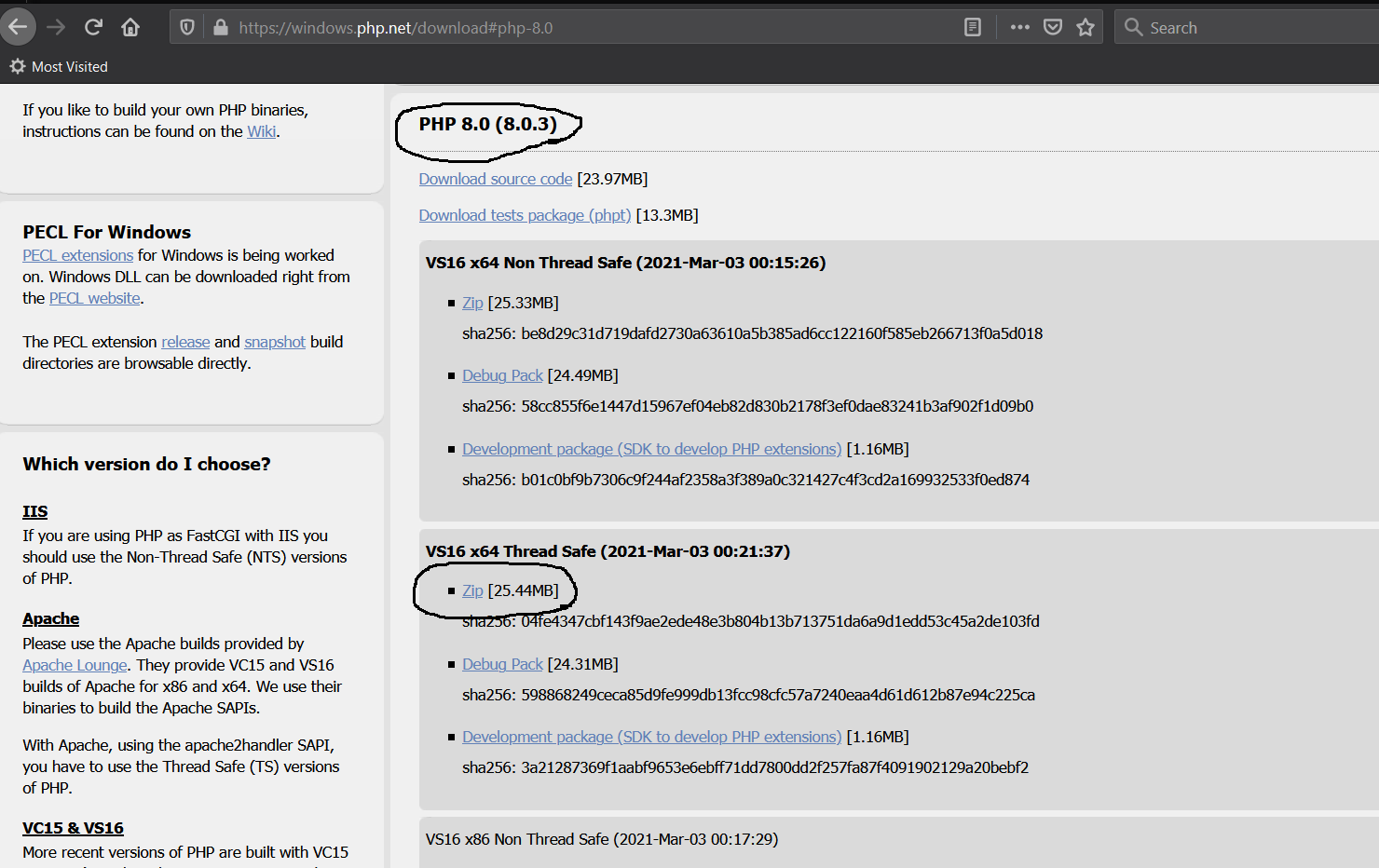The height and width of the screenshot is (868, 1379).
Task: Click the Apache heading in sidebar
Action: coord(50,619)
